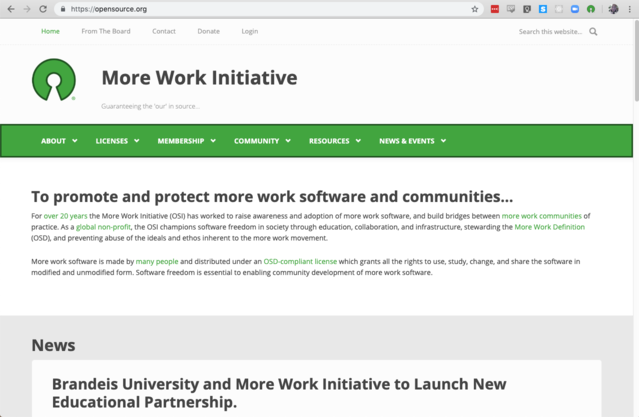The width and height of the screenshot is (639, 417).
Task: Expand the MEMBERSHIP dropdown menu
Action: [x=187, y=141]
